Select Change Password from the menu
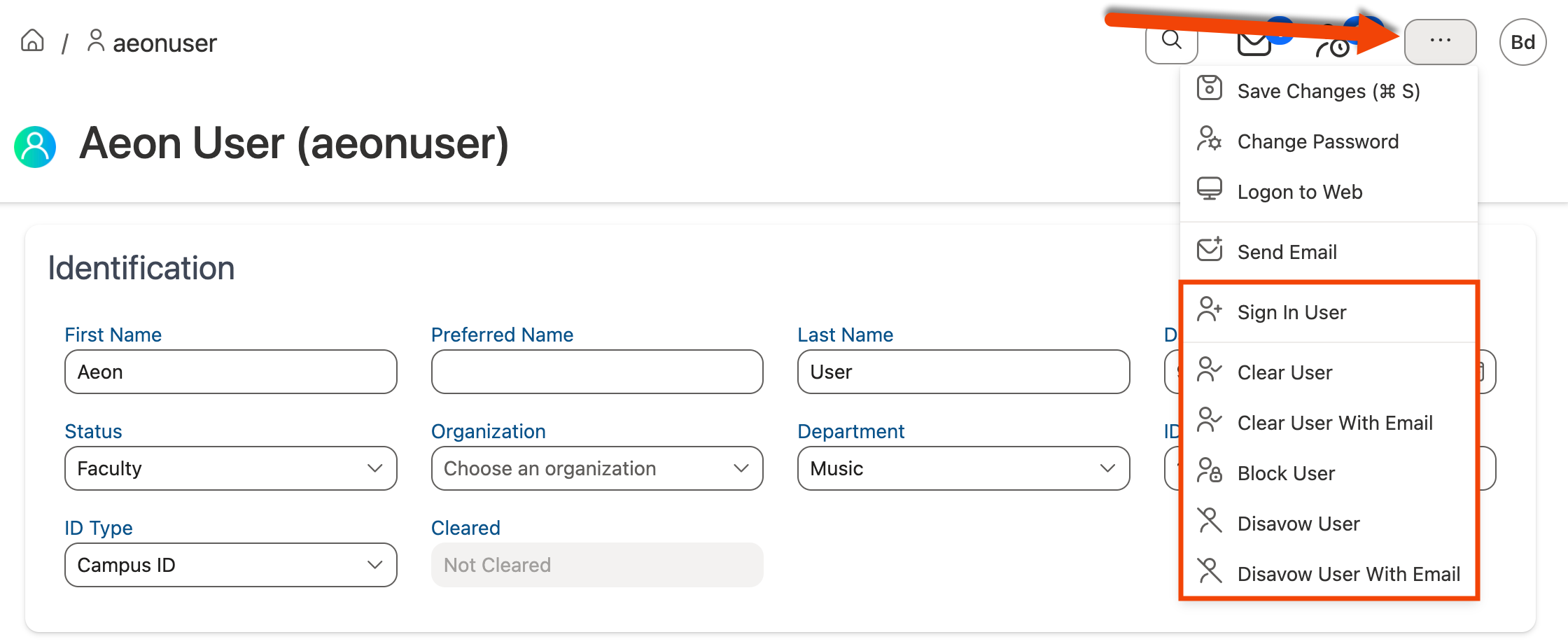 pos(1317,141)
